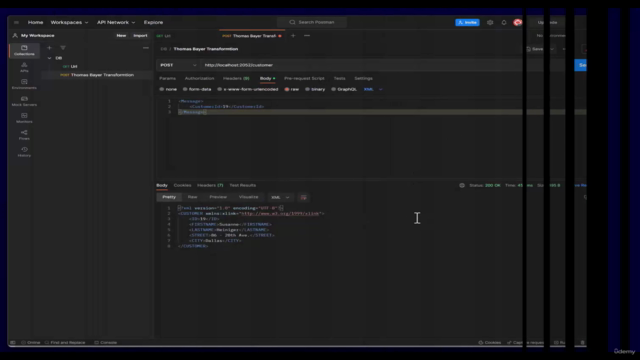Image resolution: width=640 pixels, height=360 pixels.
Task: Switch to the Params tab
Action: [x=167, y=78]
